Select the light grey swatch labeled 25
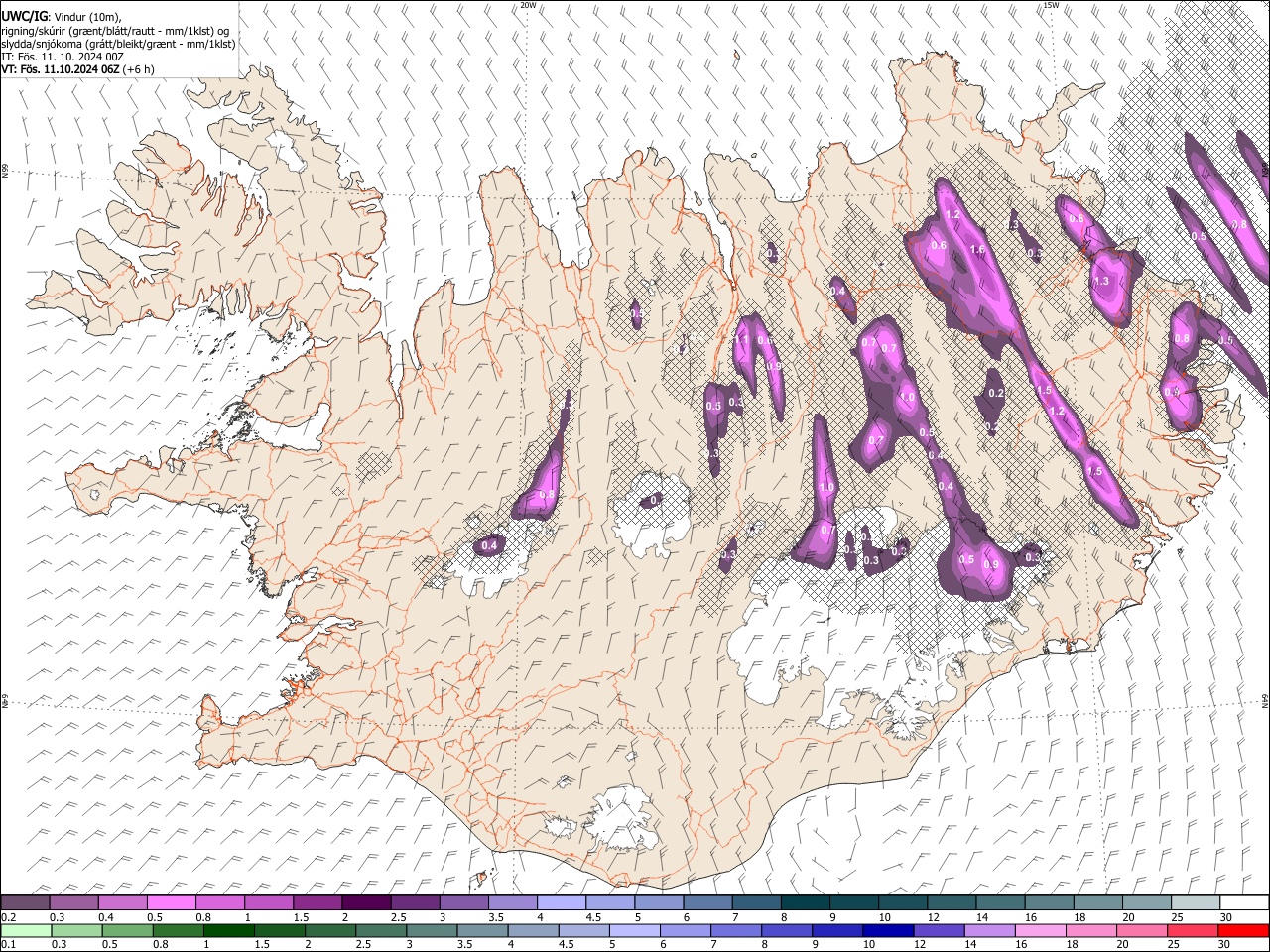Image resolution: width=1270 pixels, height=952 pixels. point(1196,902)
